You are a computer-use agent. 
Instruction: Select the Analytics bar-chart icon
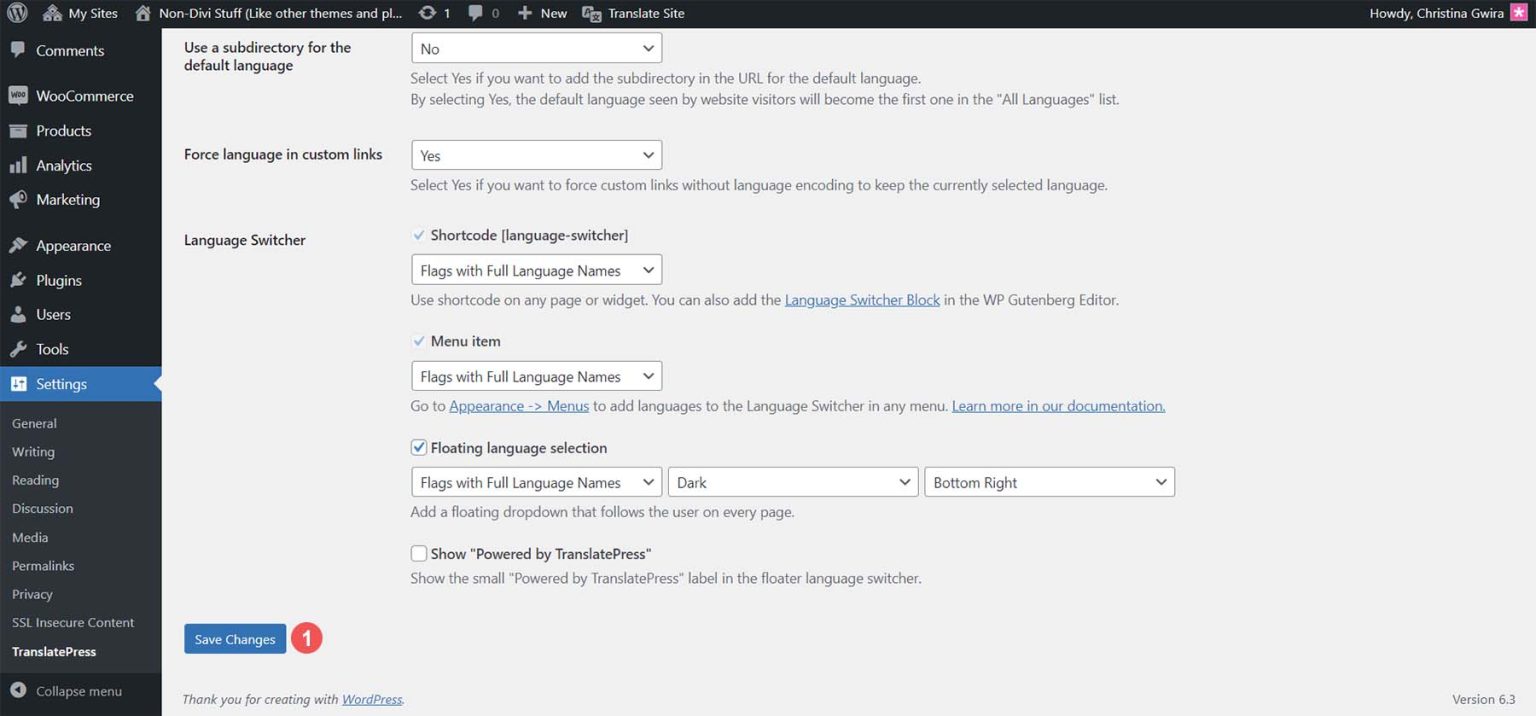(17, 165)
